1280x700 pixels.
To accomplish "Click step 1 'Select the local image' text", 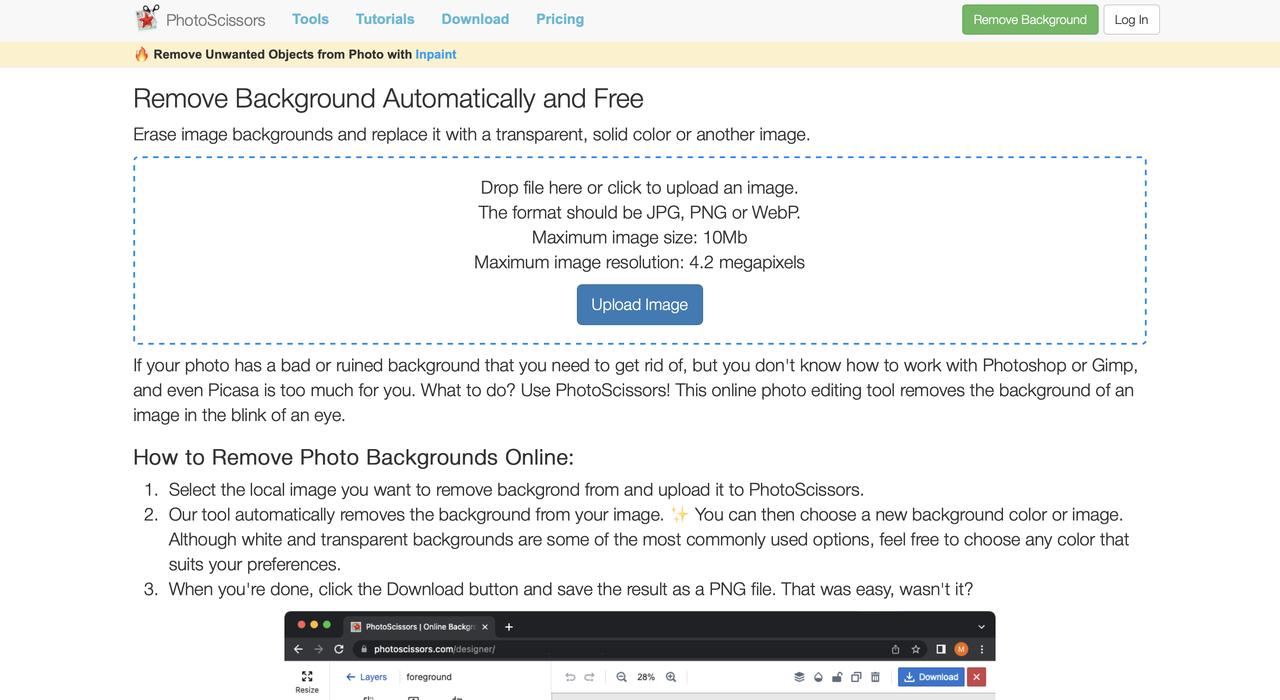I will point(516,489).
